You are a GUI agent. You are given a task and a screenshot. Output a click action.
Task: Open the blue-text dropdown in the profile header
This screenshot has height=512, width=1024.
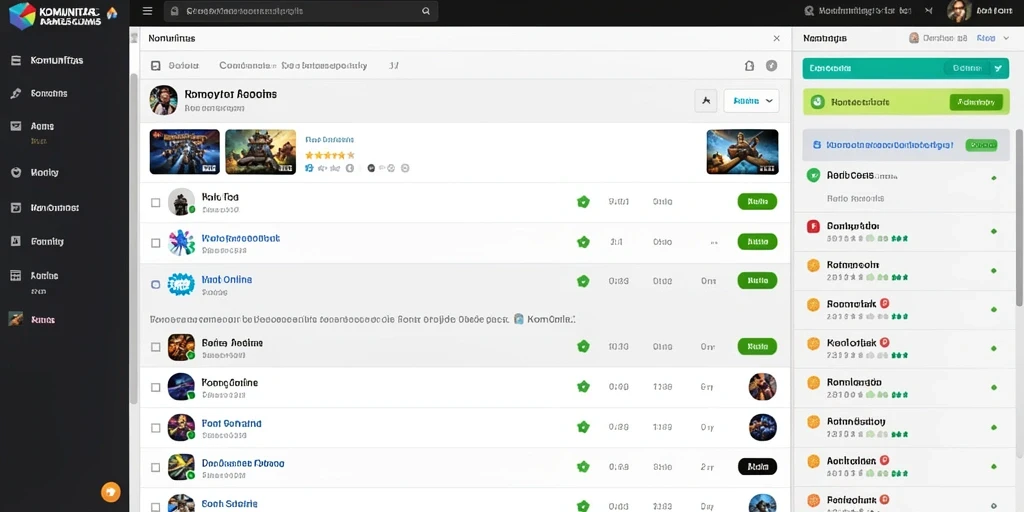pyautogui.click(x=752, y=101)
